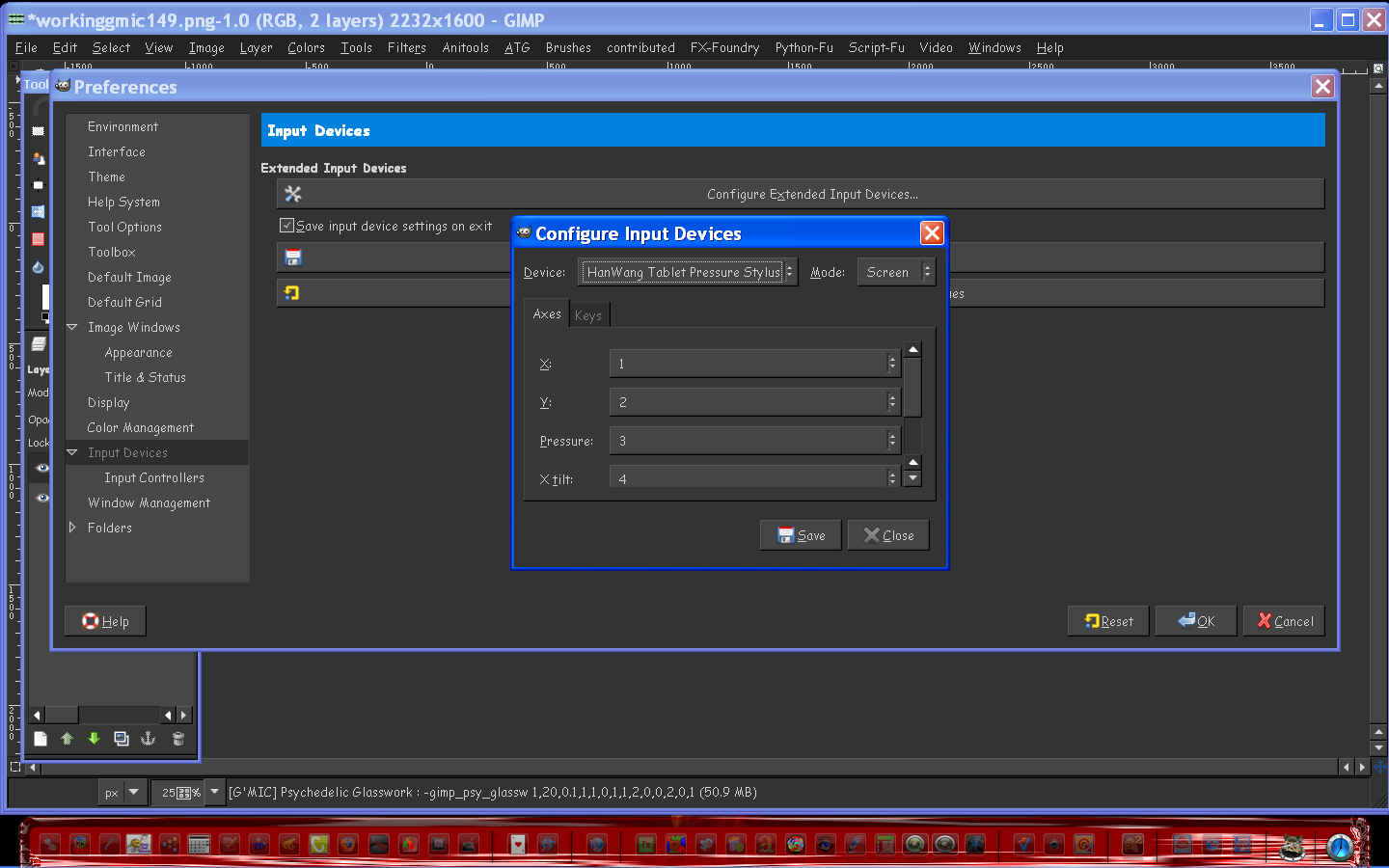
Task: Open the px unit dropdown in status bar
Action: (x=123, y=793)
